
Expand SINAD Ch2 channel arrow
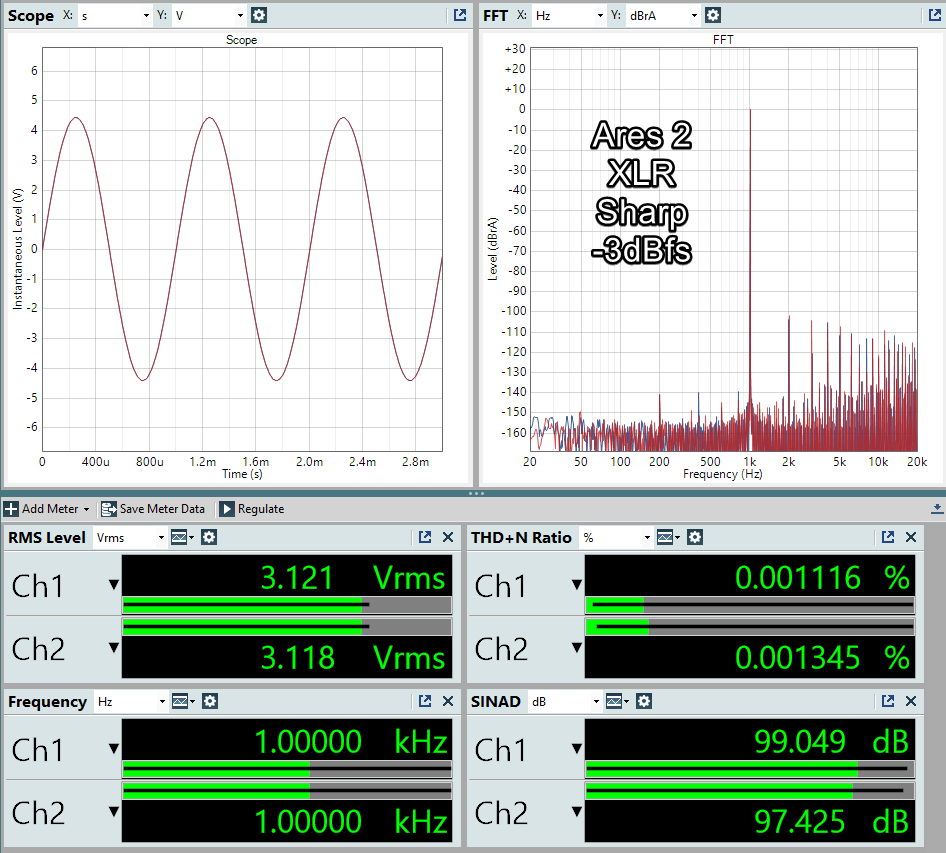(x=577, y=812)
